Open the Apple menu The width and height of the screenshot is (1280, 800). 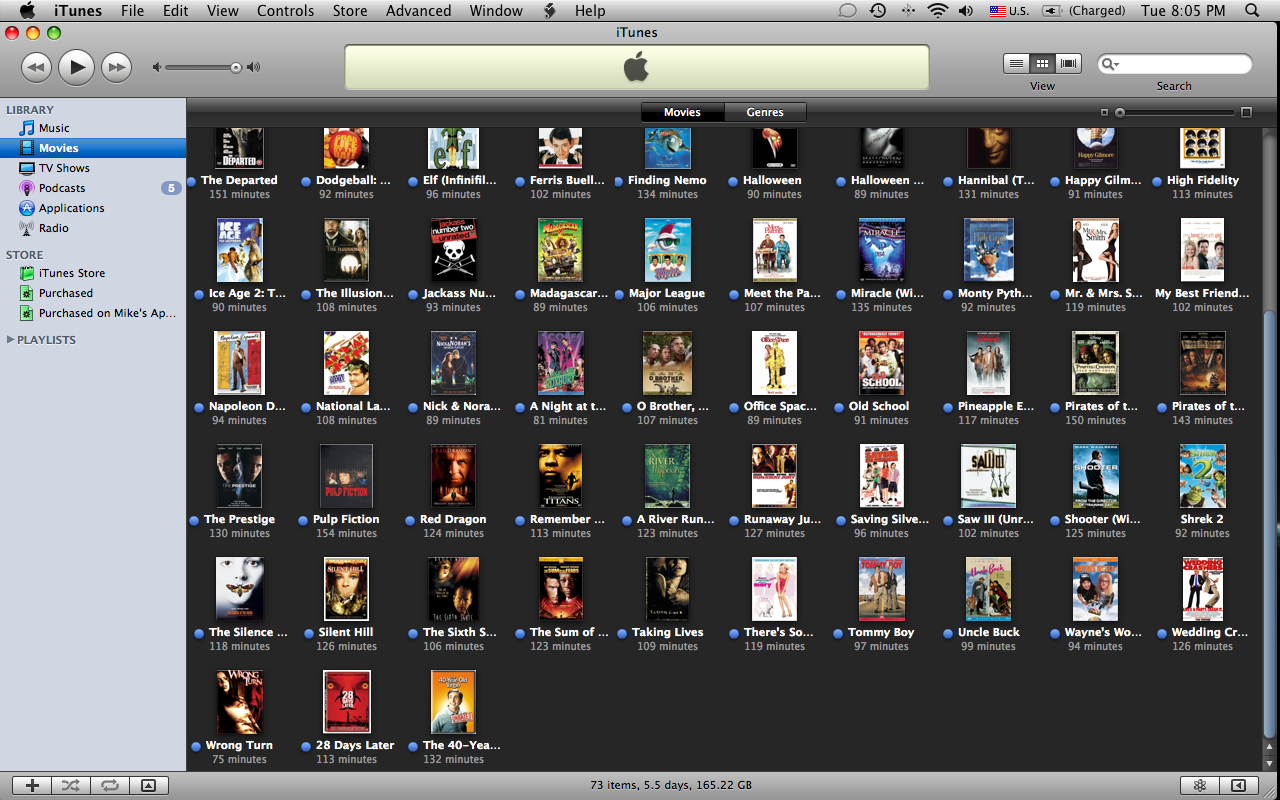27,11
